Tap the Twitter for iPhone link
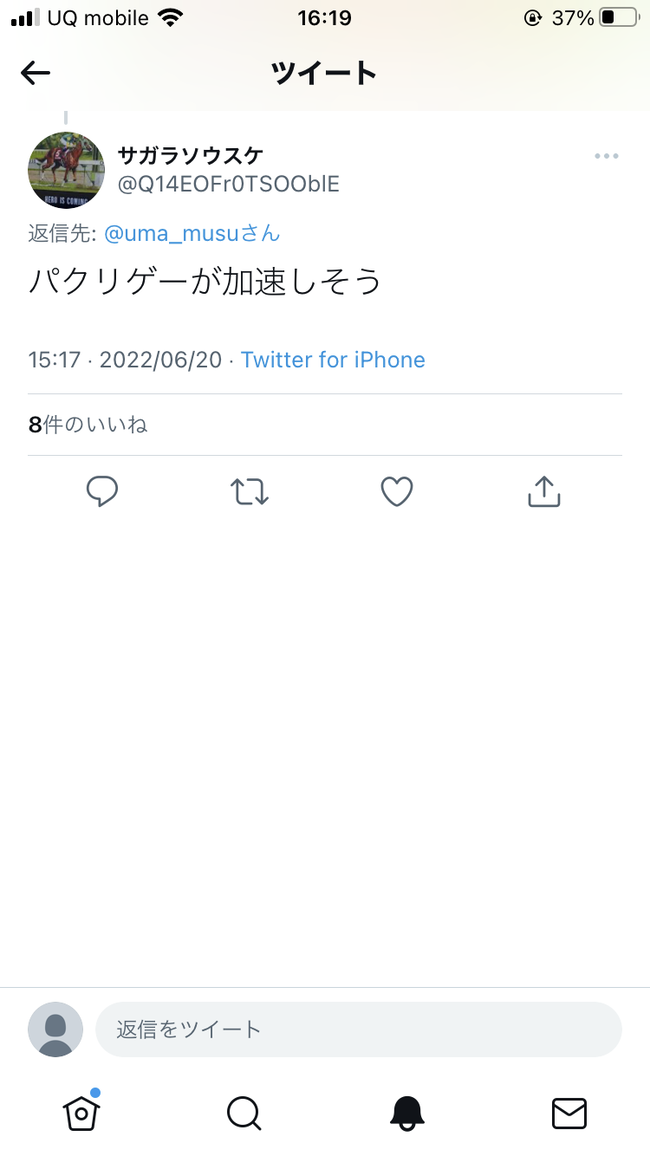 click(333, 360)
